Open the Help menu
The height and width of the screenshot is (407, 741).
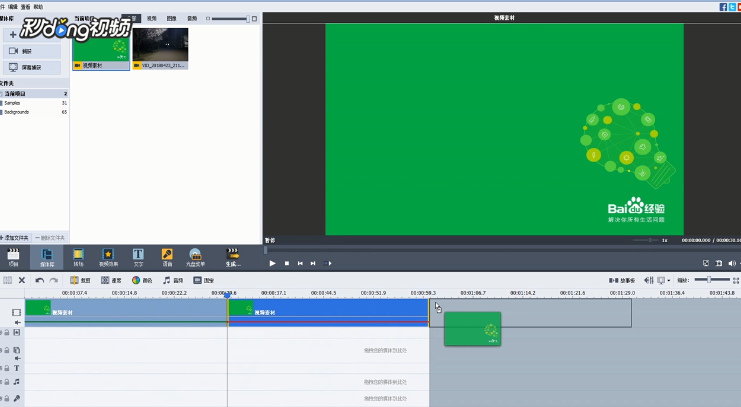coord(38,7)
